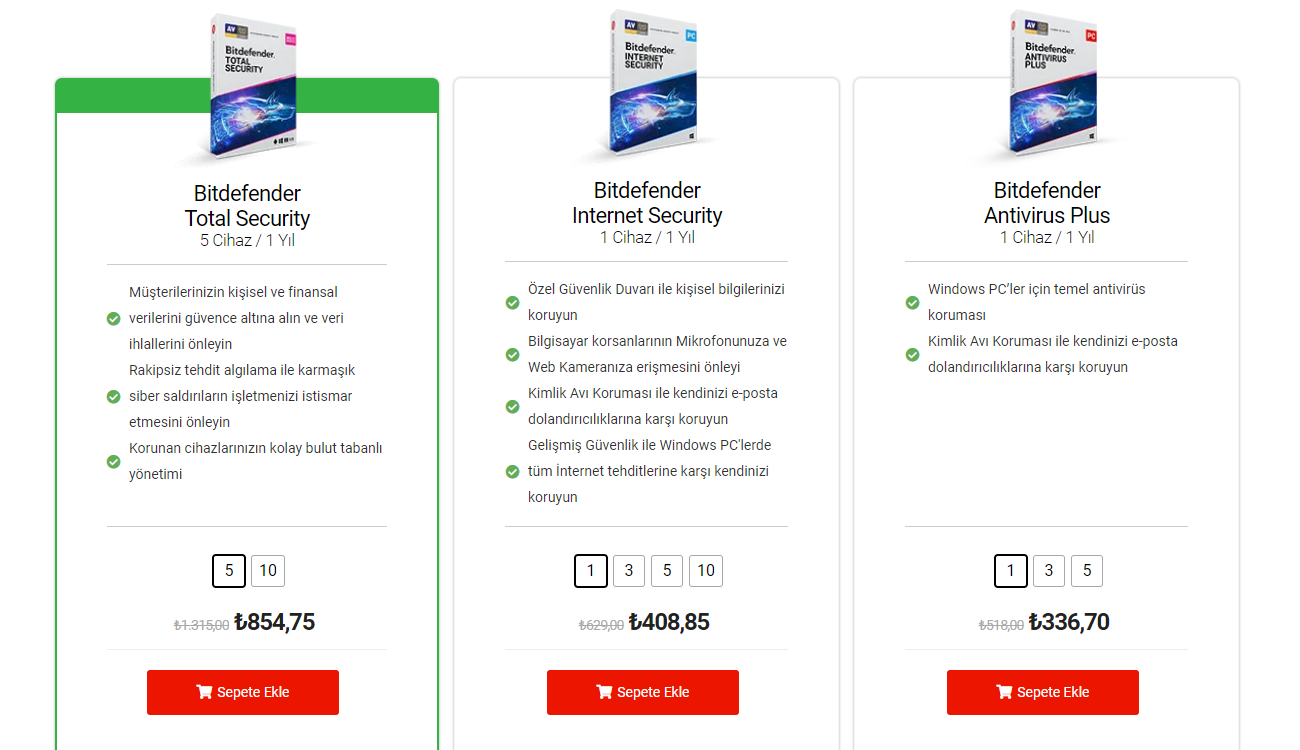Add Antivirus Plus to cart
Viewport: 1300px width, 750px height.
[1043, 692]
